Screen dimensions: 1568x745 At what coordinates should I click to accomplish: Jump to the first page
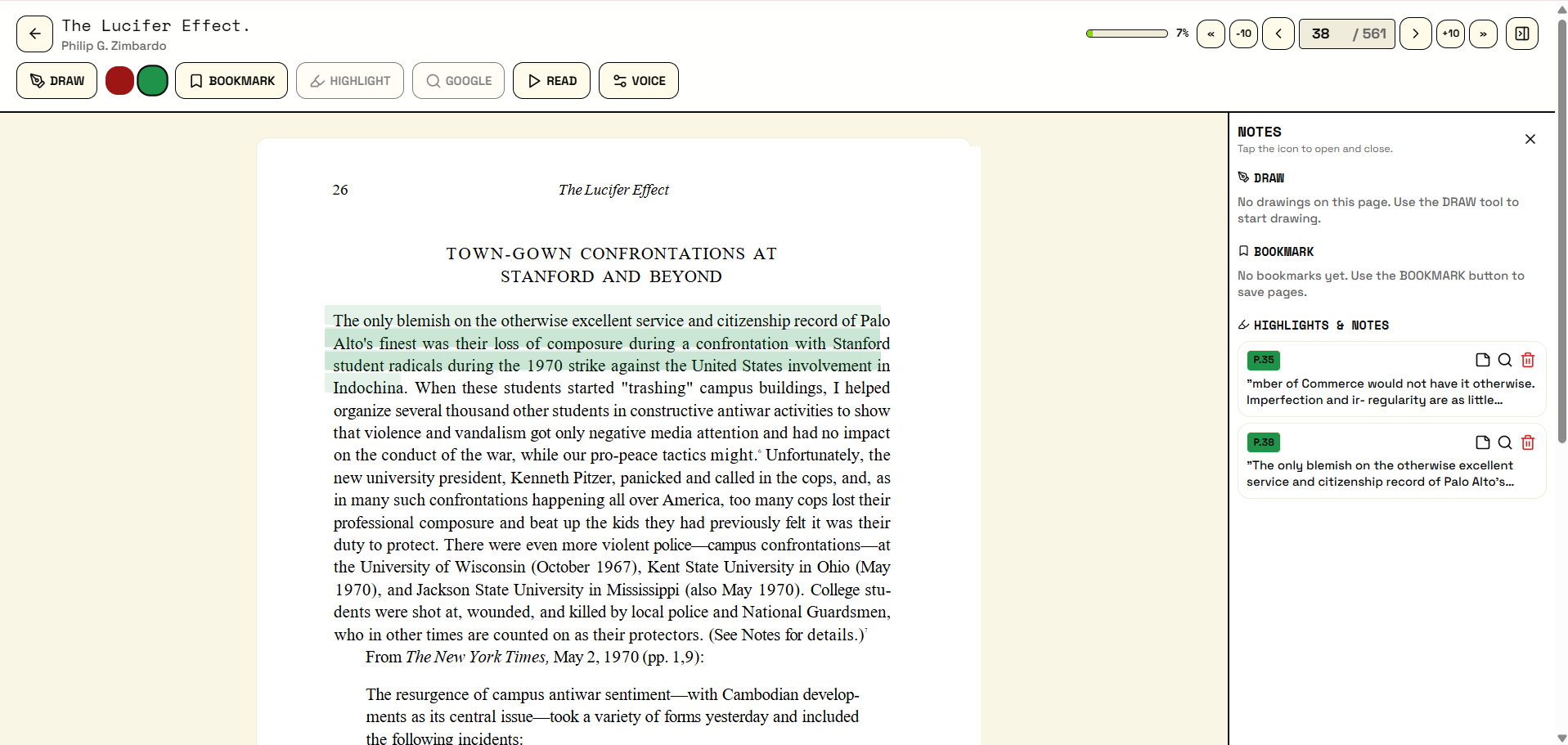click(1211, 34)
